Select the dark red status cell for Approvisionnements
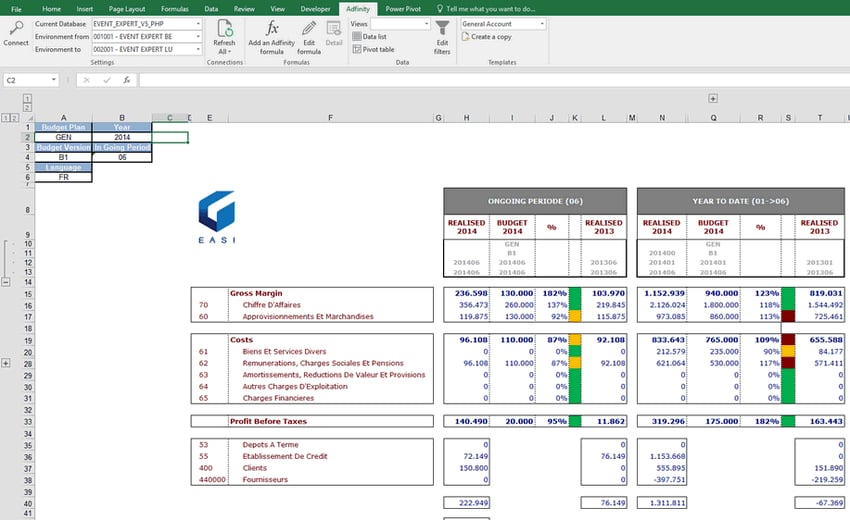This screenshot has height=520, width=850. coord(788,317)
